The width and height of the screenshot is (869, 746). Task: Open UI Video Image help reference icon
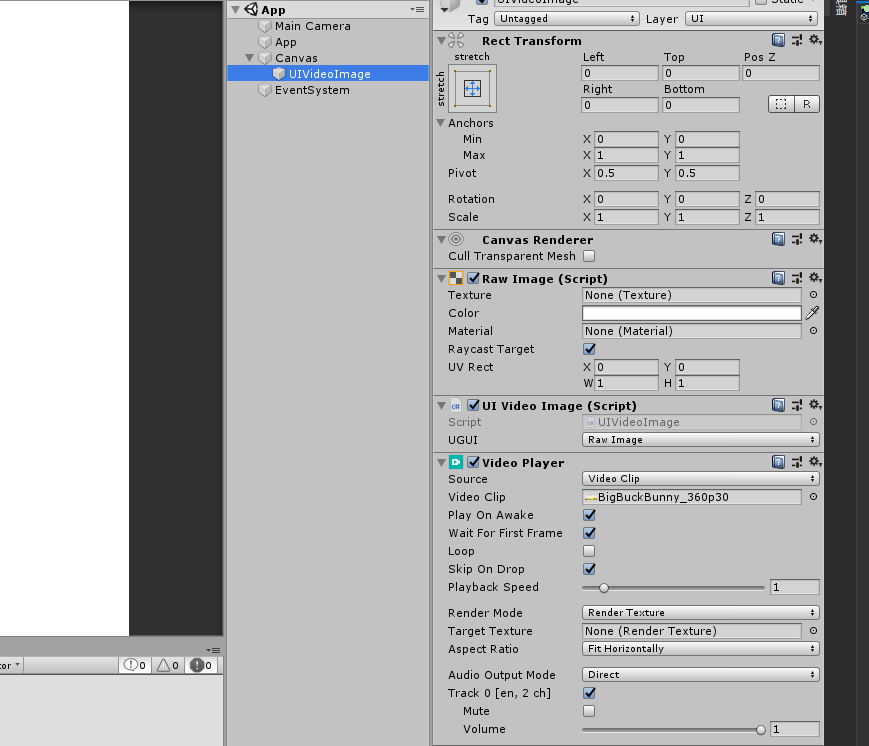(x=778, y=405)
